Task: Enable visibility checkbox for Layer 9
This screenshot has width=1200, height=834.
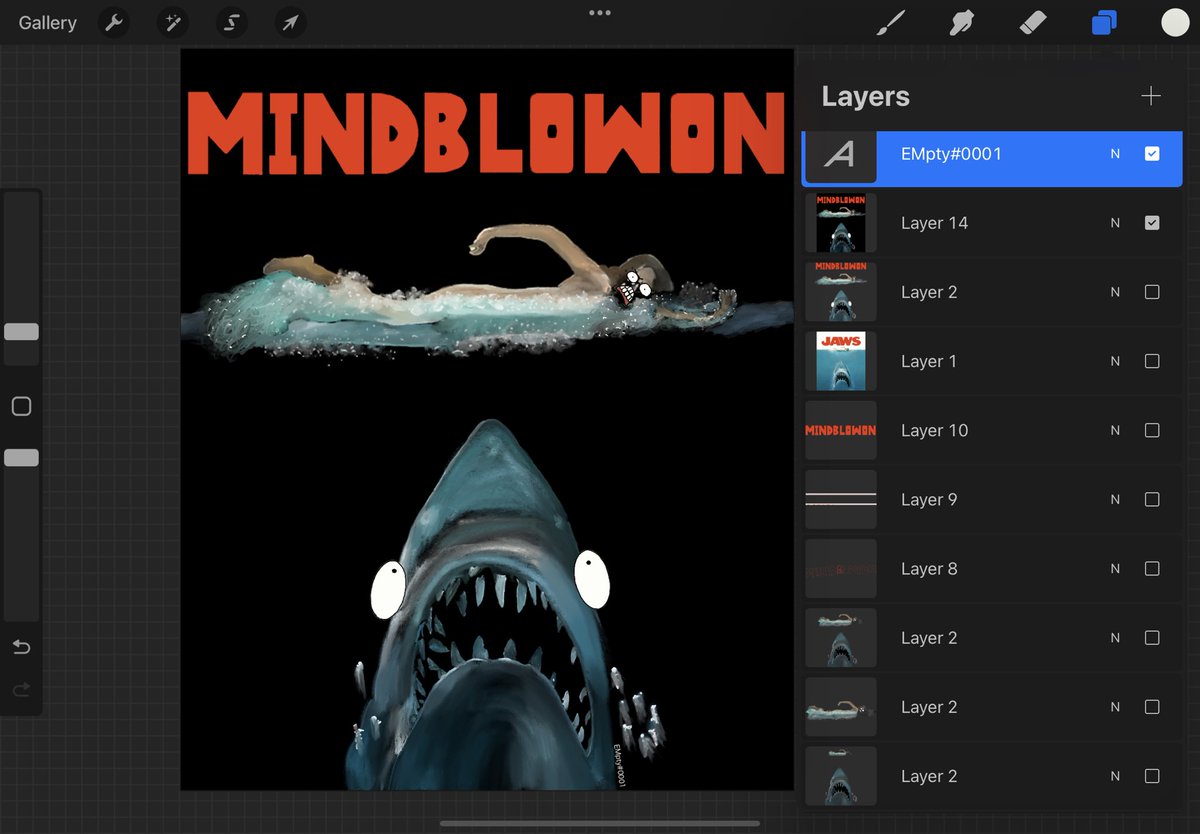Action: click(1152, 499)
